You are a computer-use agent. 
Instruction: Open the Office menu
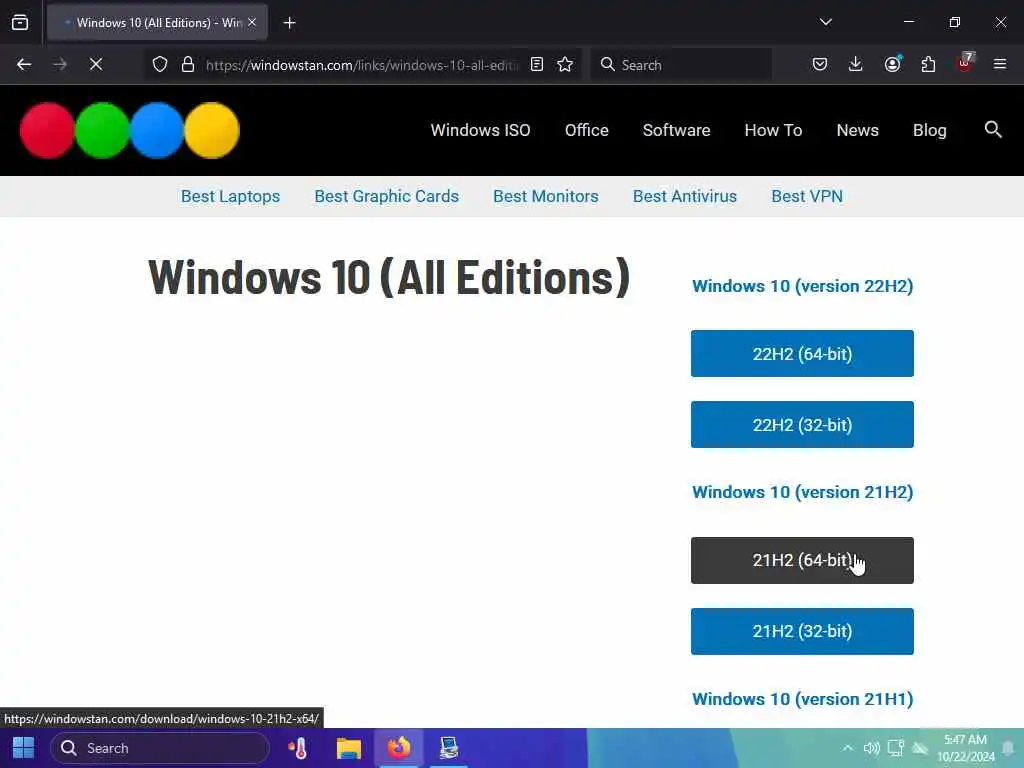point(586,130)
